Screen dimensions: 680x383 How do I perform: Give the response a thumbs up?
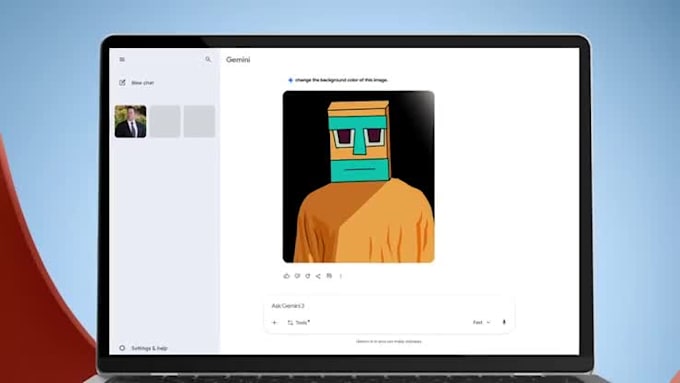click(x=286, y=276)
